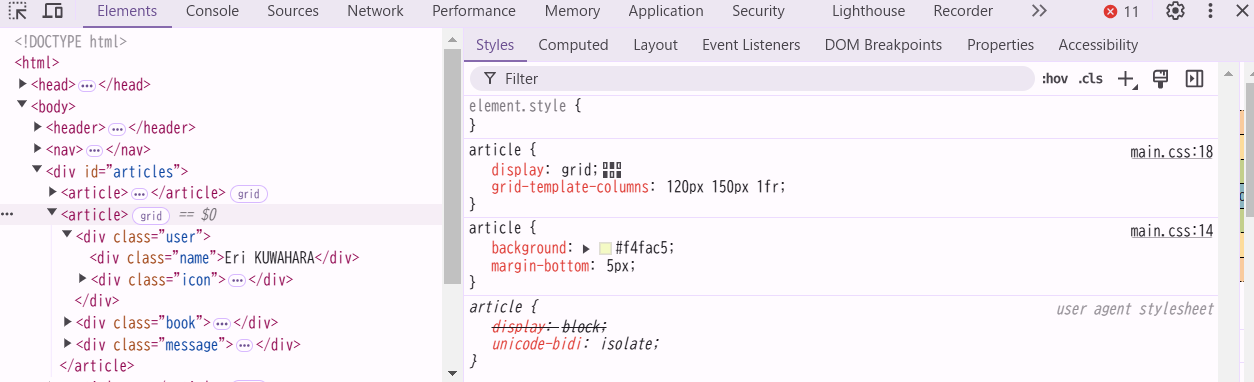Select the closing </article> tag line
Viewport: 1254px width, 382px height.
point(97,366)
